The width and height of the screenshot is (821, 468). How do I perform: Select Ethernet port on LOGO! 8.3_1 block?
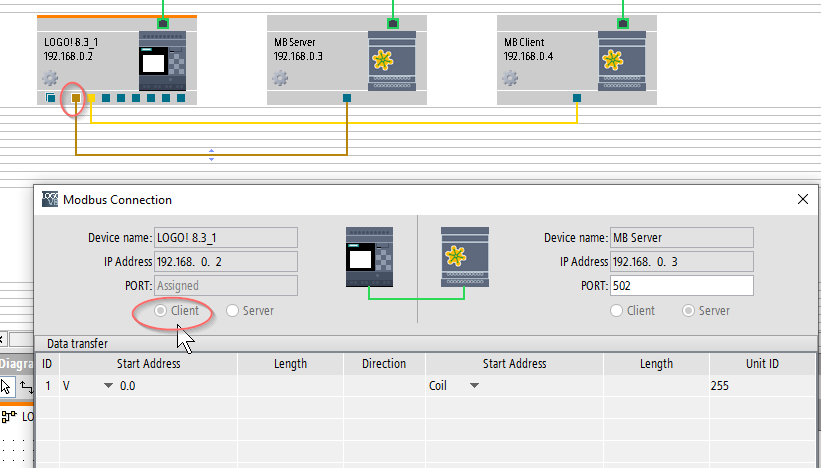[x=163, y=23]
